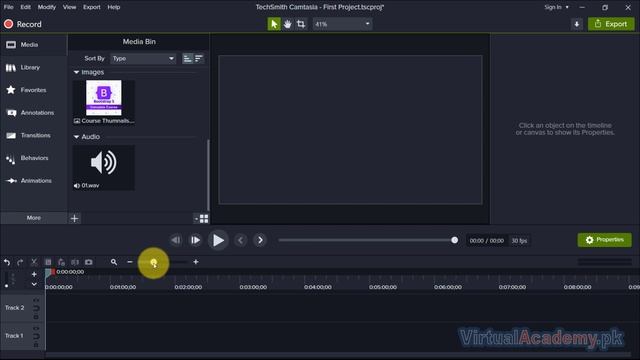Image resolution: width=640 pixels, height=360 pixels.
Task: Select the Crop tool
Action: (x=301, y=24)
